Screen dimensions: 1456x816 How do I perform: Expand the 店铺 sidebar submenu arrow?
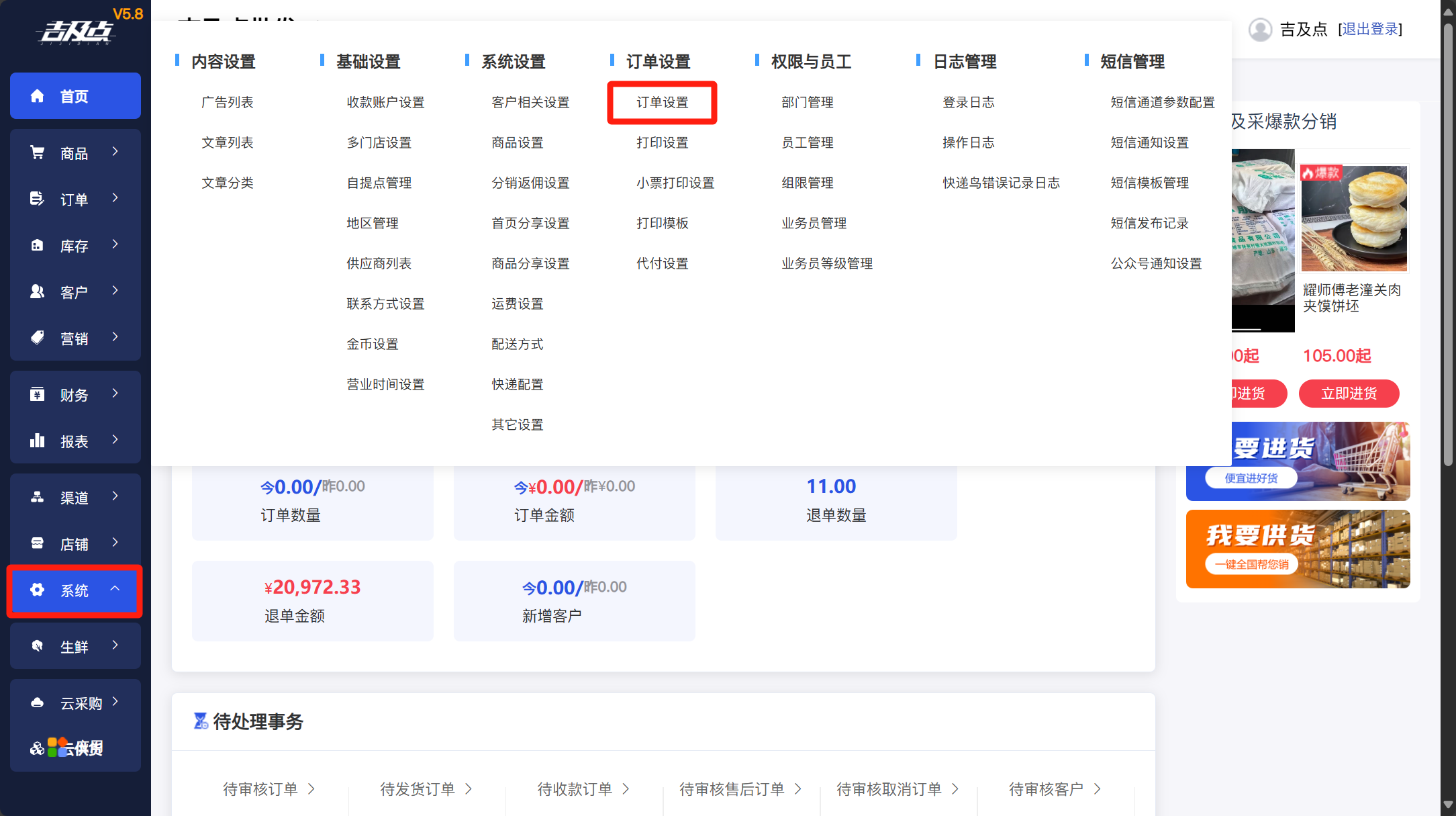(x=115, y=543)
